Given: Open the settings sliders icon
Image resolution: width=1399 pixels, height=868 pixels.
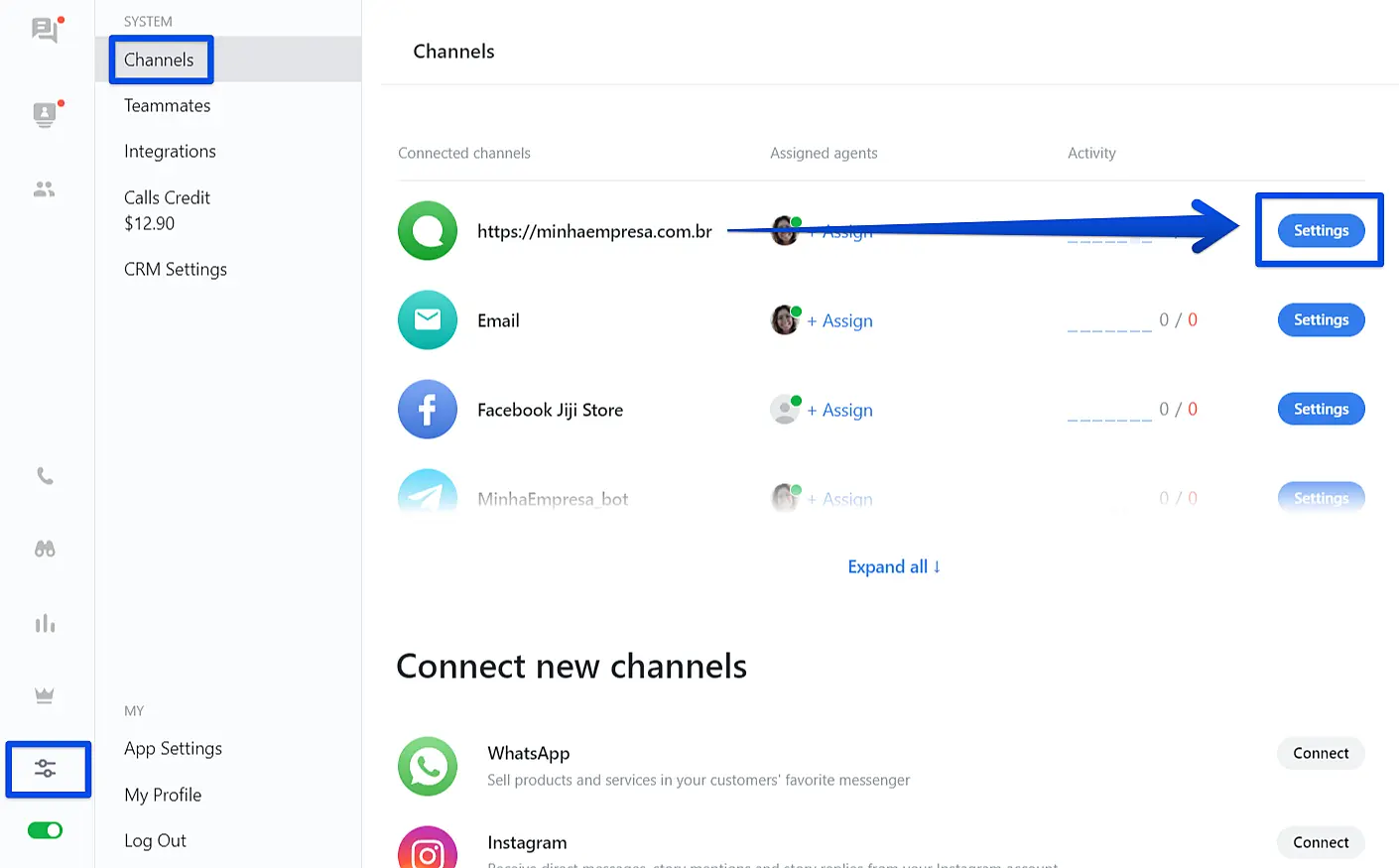Looking at the screenshot, I should tap(46, 769).
